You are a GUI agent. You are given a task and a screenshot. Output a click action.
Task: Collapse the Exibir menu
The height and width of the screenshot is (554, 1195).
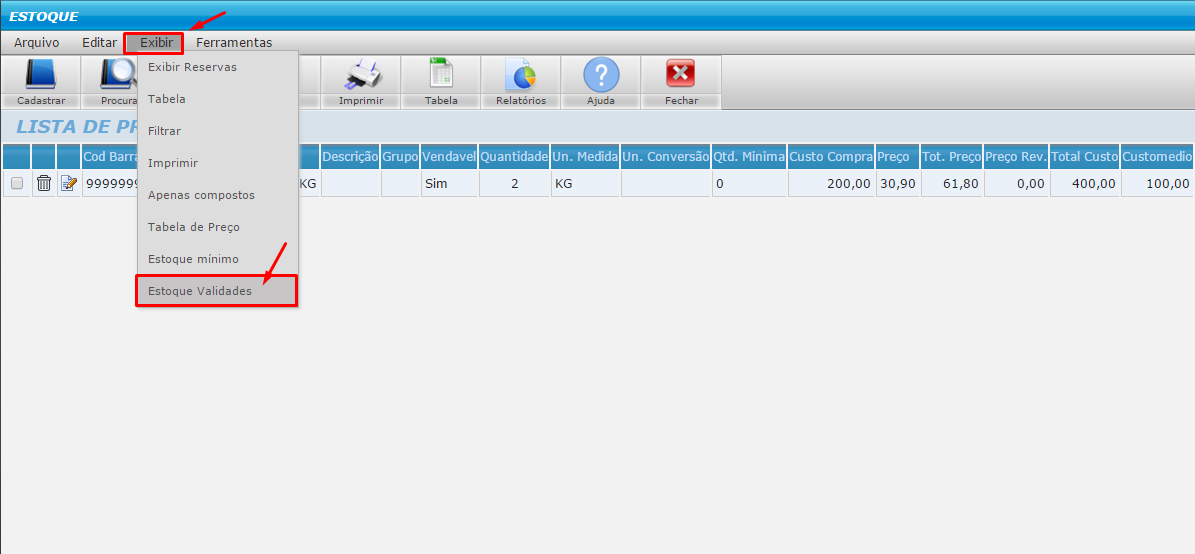coord(155,43)
